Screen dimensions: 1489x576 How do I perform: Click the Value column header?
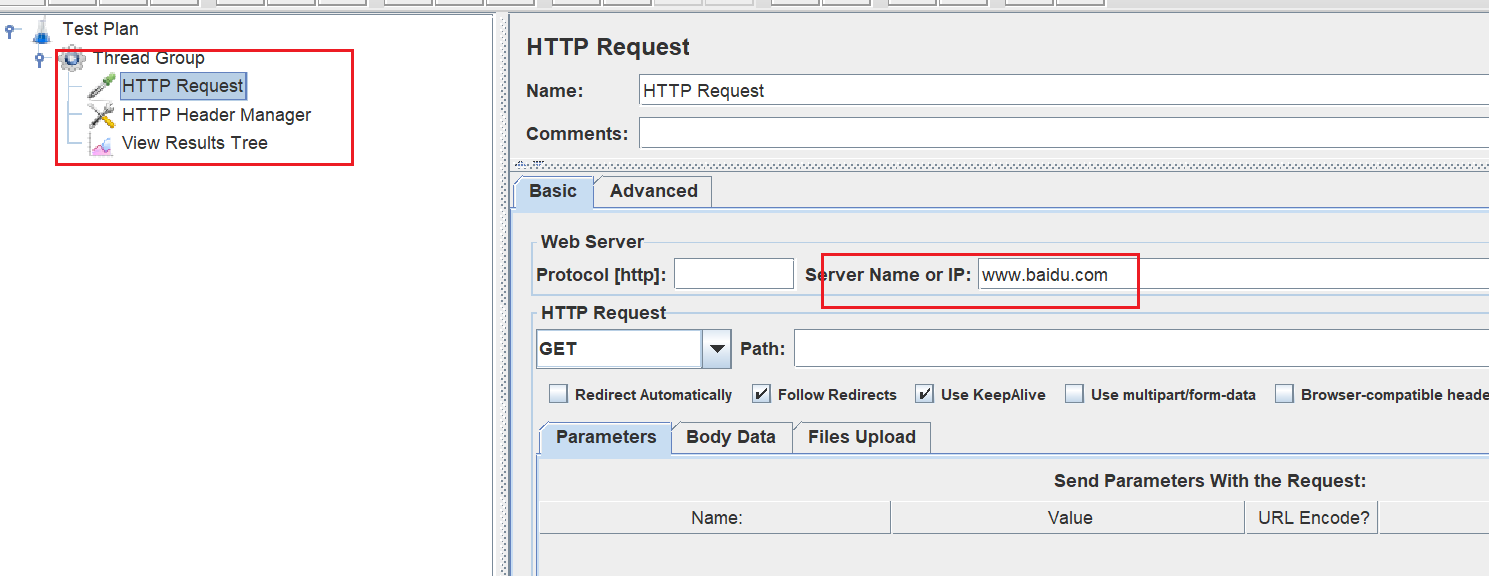pyautogui.click(x=1069, y=518)
